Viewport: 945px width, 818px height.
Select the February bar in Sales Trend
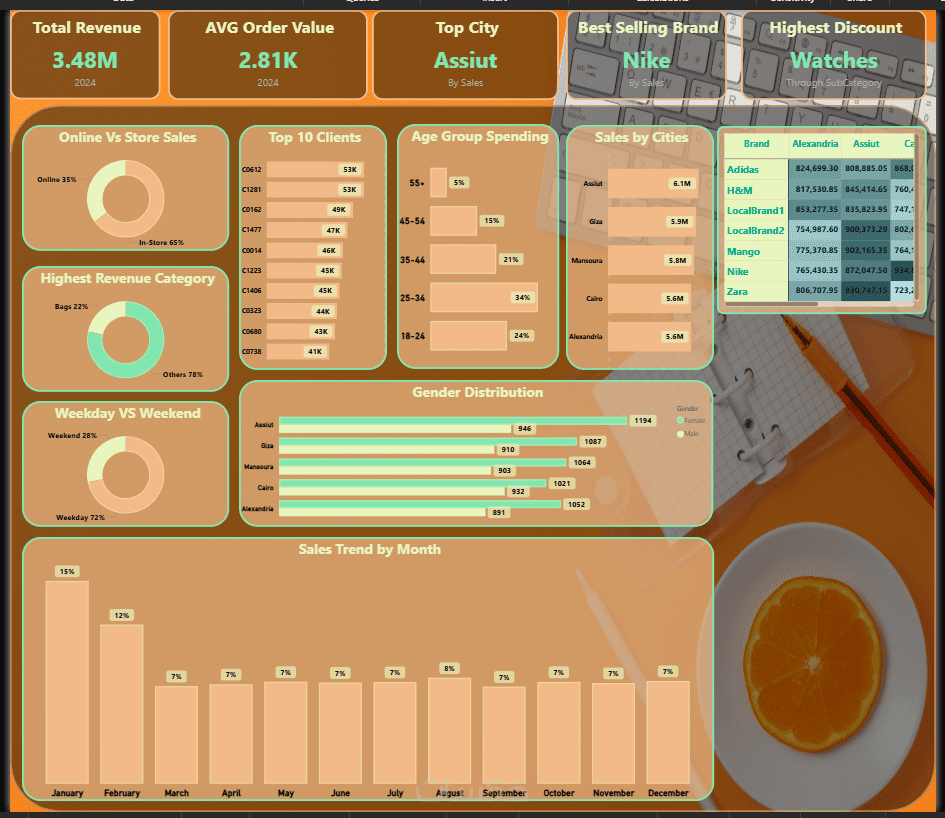(122, 704)
